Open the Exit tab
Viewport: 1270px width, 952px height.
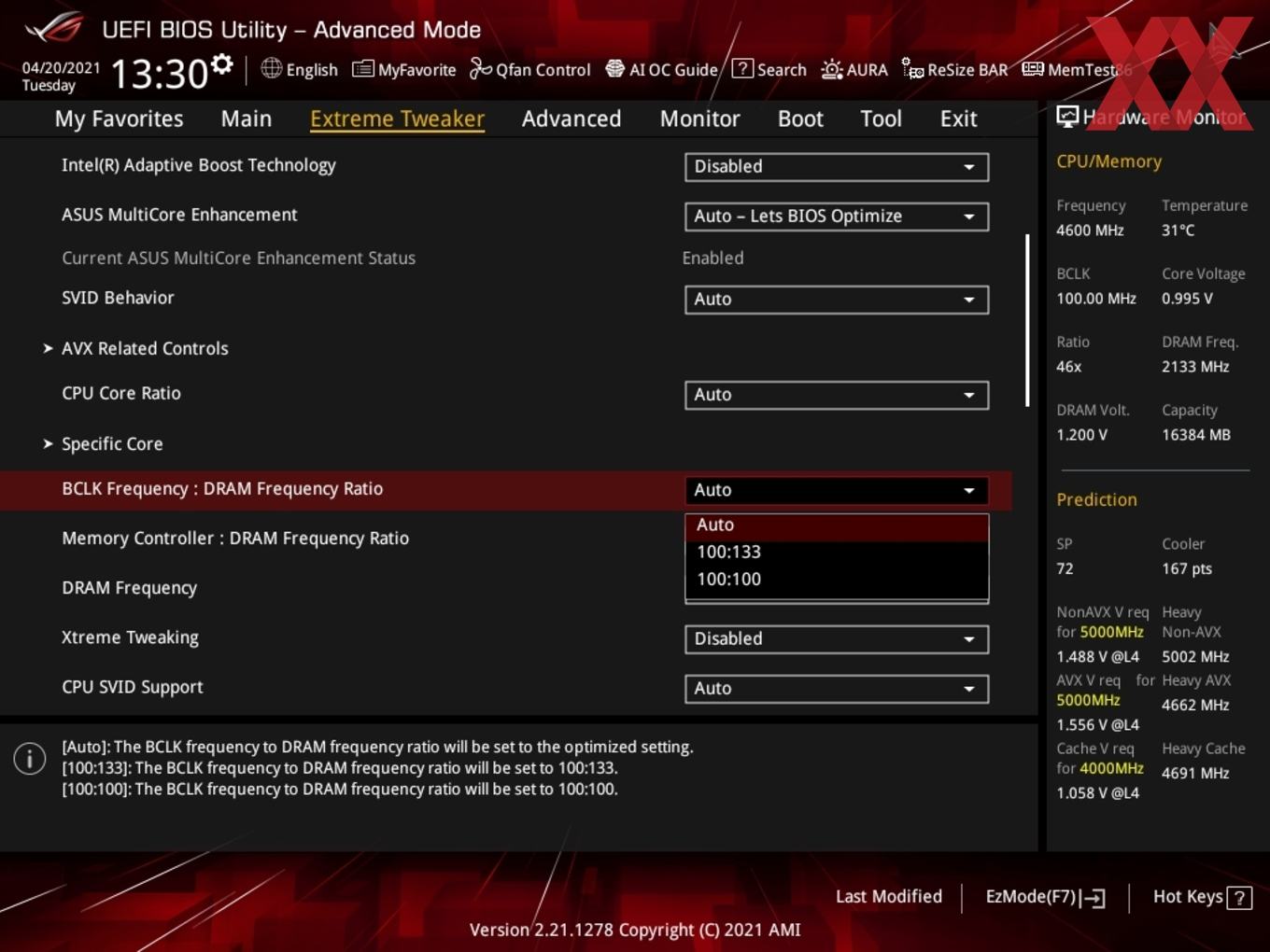click(x=958, y=119)
